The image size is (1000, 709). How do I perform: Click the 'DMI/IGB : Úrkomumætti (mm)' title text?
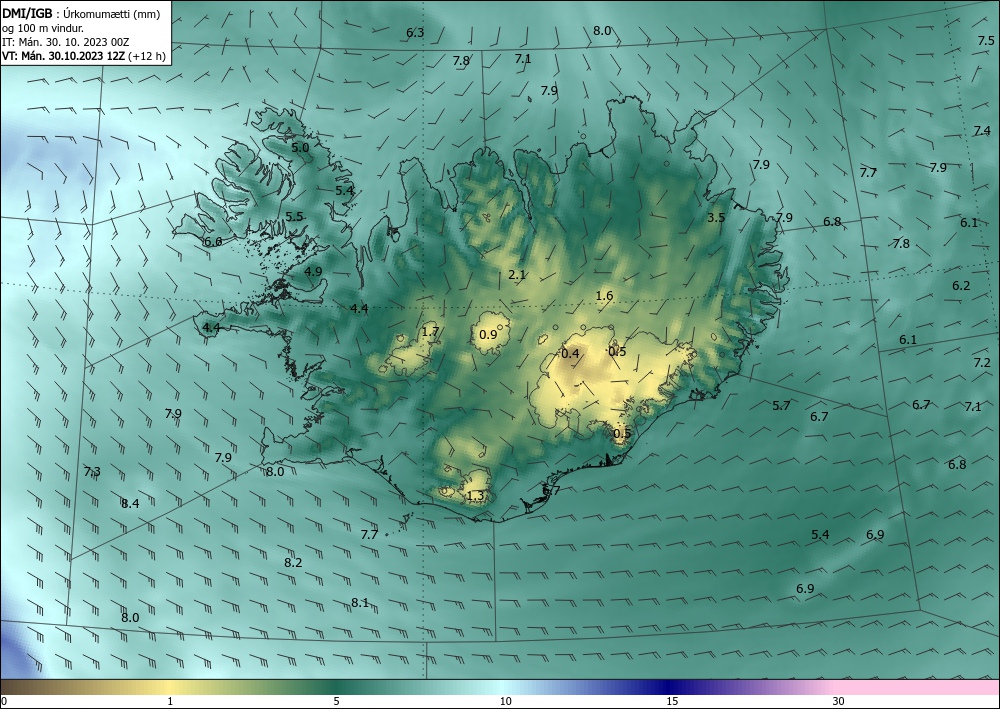pos(81,14)
